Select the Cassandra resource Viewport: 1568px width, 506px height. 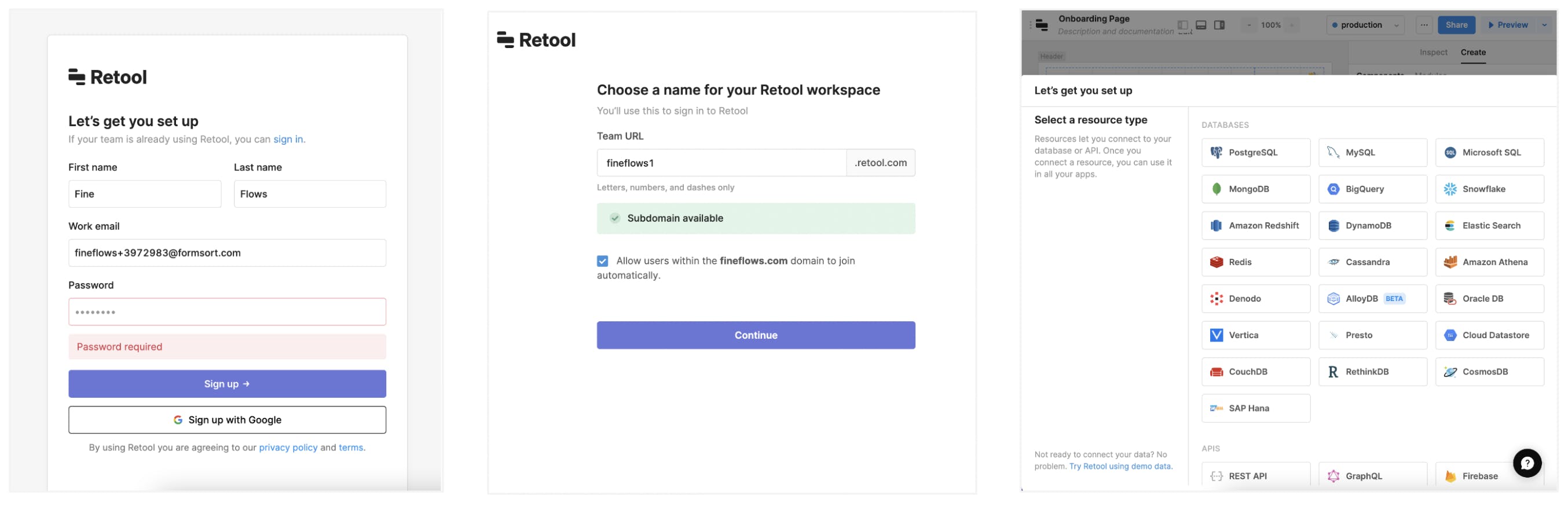click(1372, 262)
